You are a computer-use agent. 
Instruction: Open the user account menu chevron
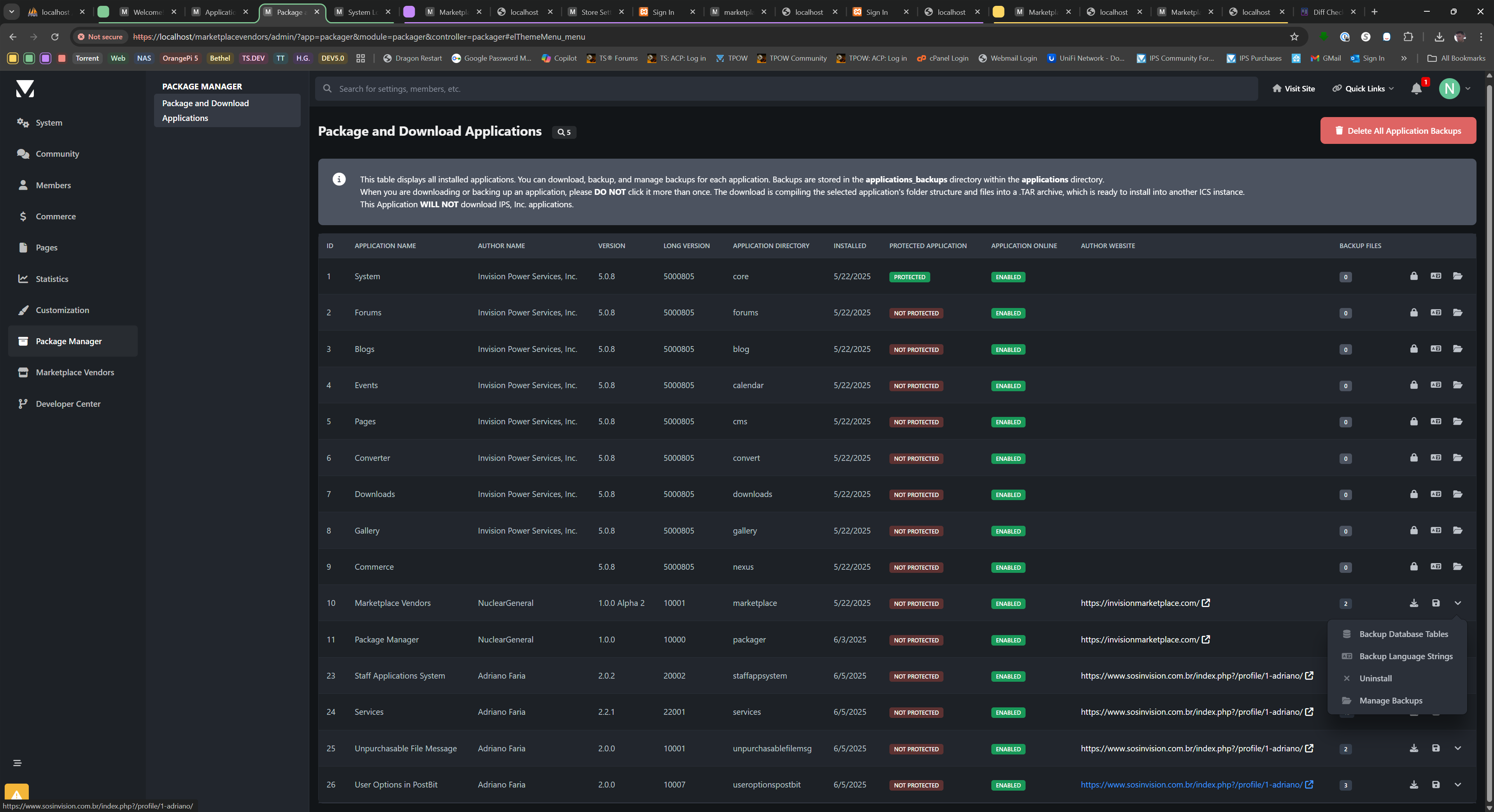click(x=1468, y=89)
